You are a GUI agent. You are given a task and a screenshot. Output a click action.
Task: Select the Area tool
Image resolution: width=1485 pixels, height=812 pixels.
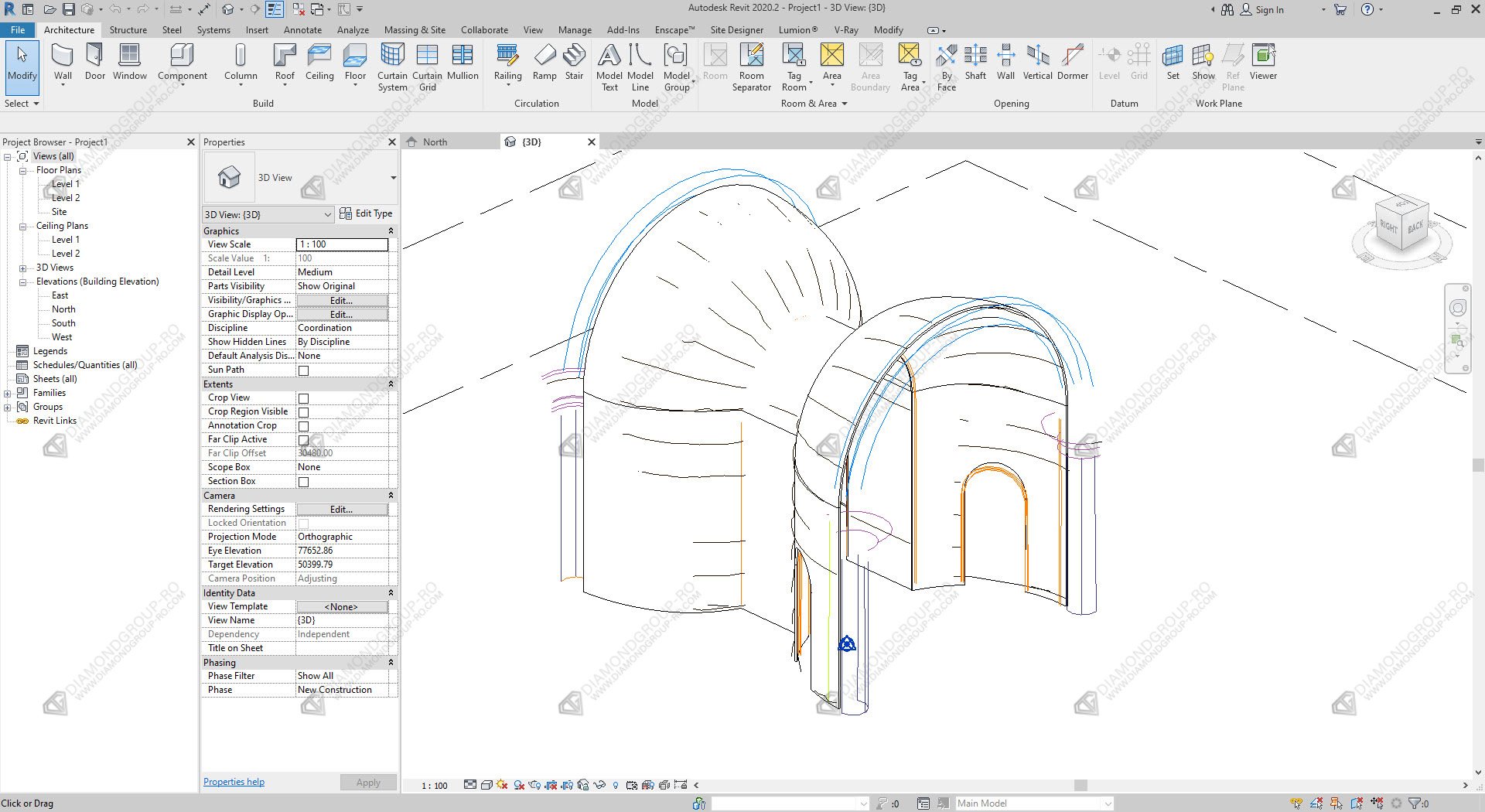point(831,63)
